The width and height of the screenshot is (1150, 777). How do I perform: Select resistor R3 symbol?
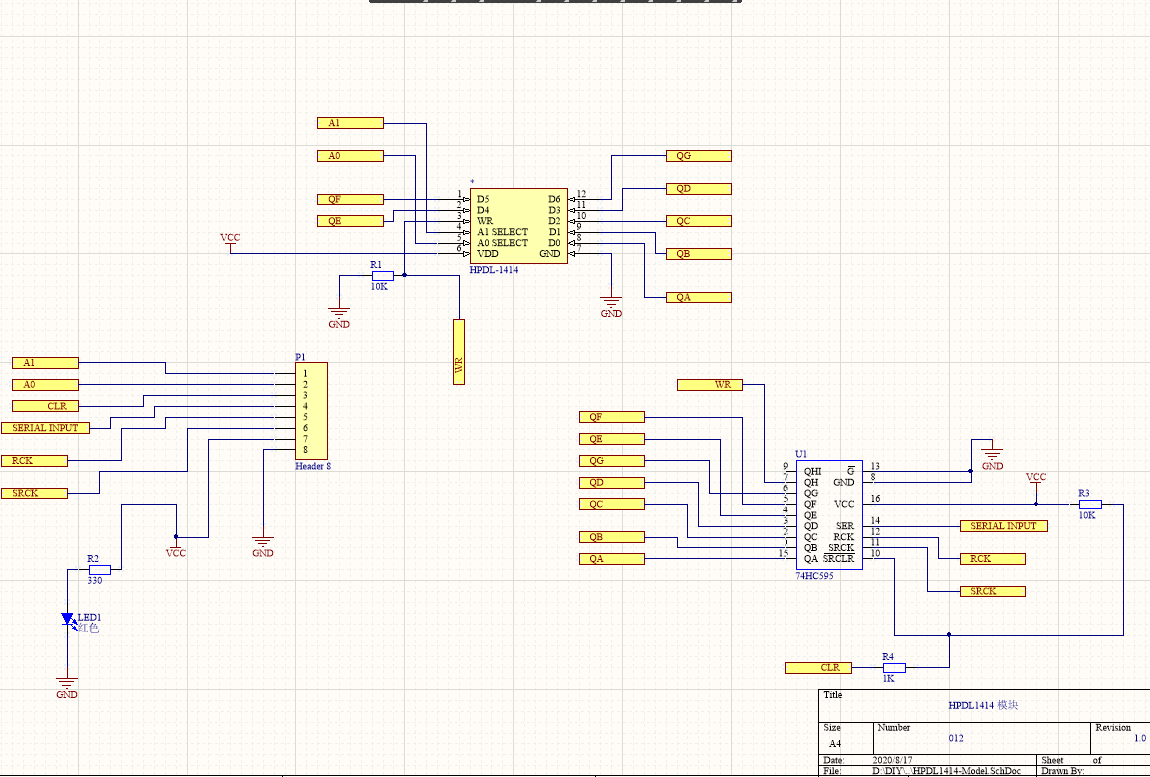(x=1090, y=504)
